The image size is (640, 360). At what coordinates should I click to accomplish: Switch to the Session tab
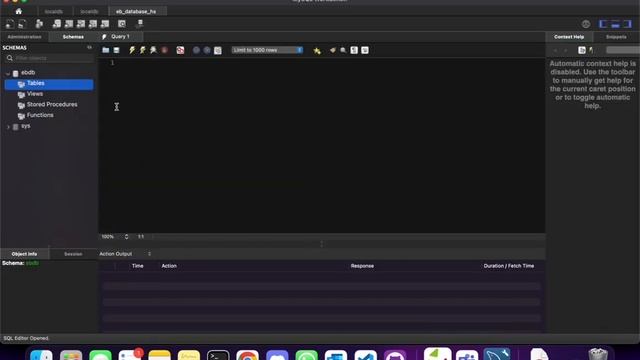coord(73,254)
